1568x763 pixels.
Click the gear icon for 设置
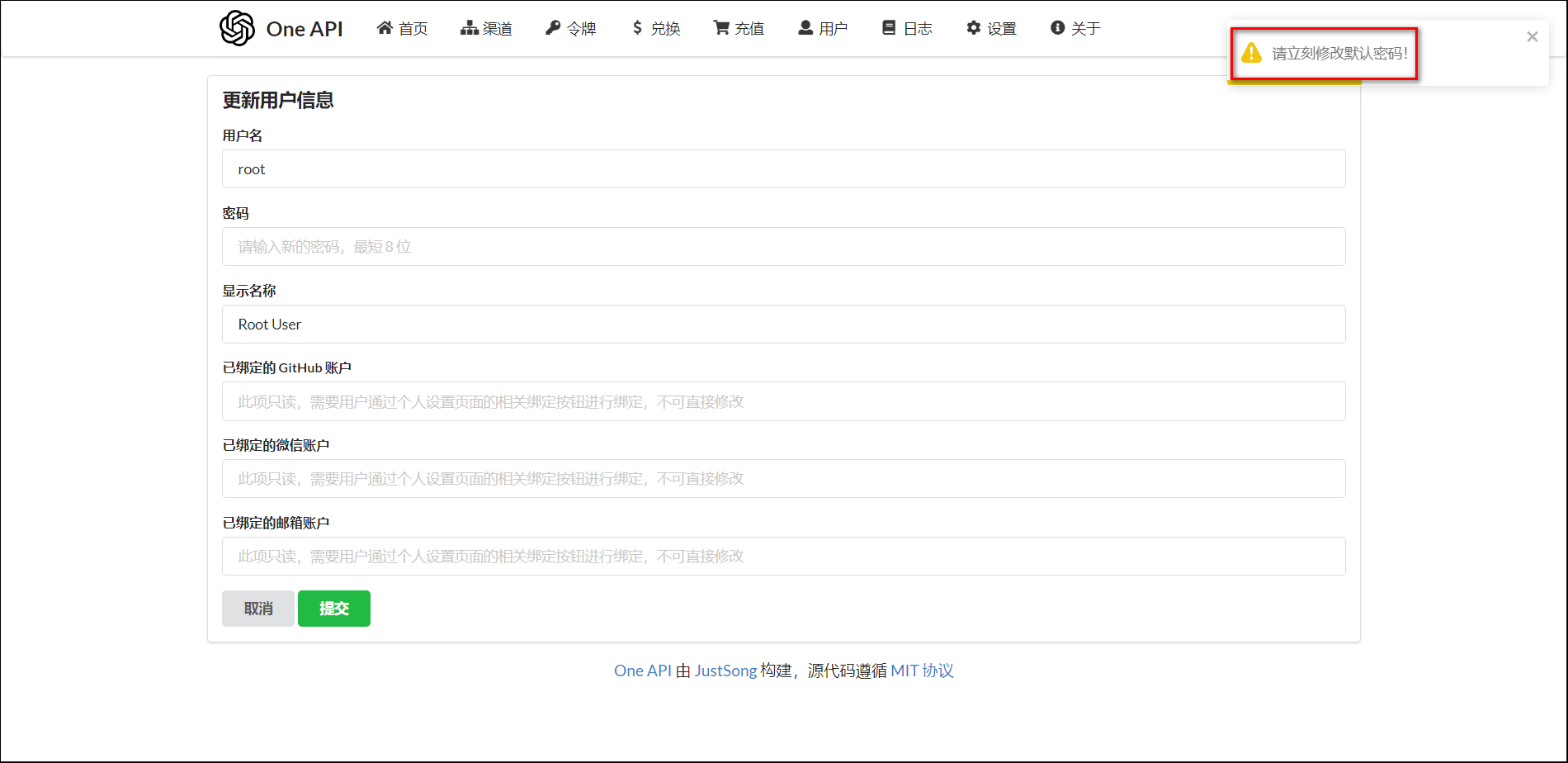point(974,28)
